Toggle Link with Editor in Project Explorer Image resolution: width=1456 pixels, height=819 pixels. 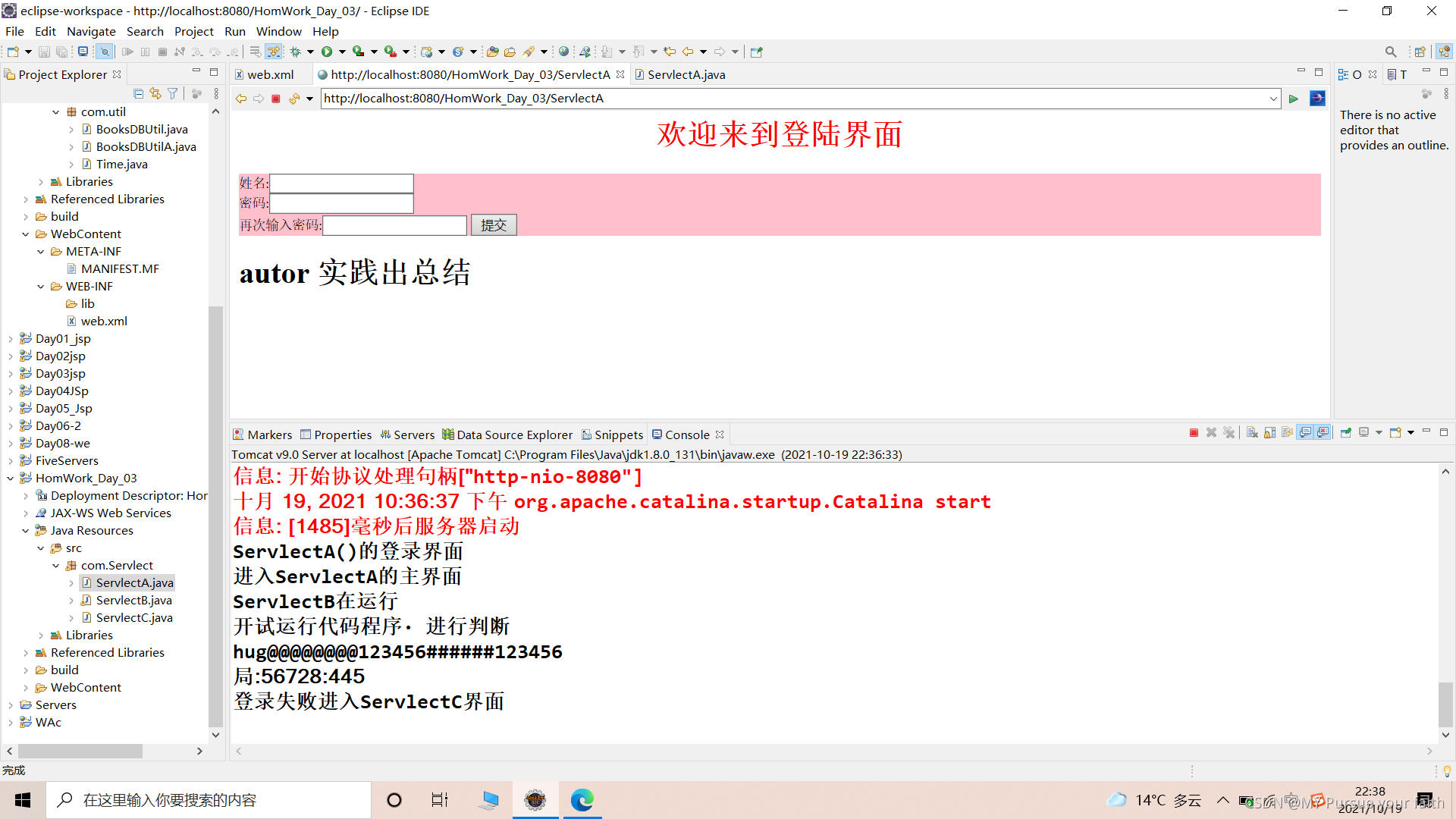click(155, 93)
